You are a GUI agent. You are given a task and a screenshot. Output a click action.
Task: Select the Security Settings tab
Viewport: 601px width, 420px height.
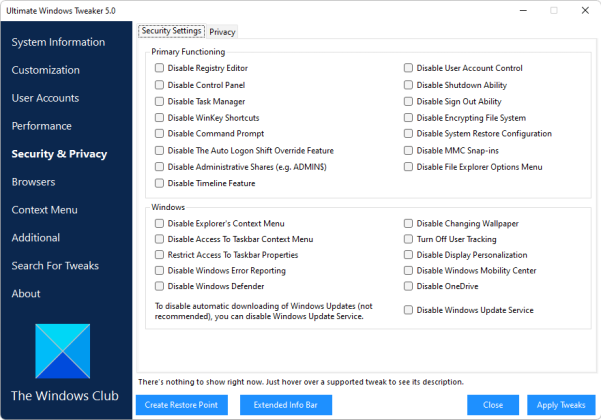click(x=171, y=31)
